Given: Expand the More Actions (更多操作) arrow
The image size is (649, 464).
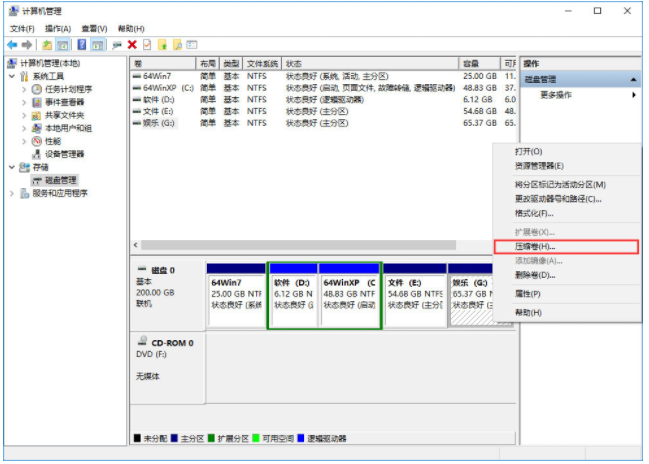Looking at the screenshot, I should point(633,95).
